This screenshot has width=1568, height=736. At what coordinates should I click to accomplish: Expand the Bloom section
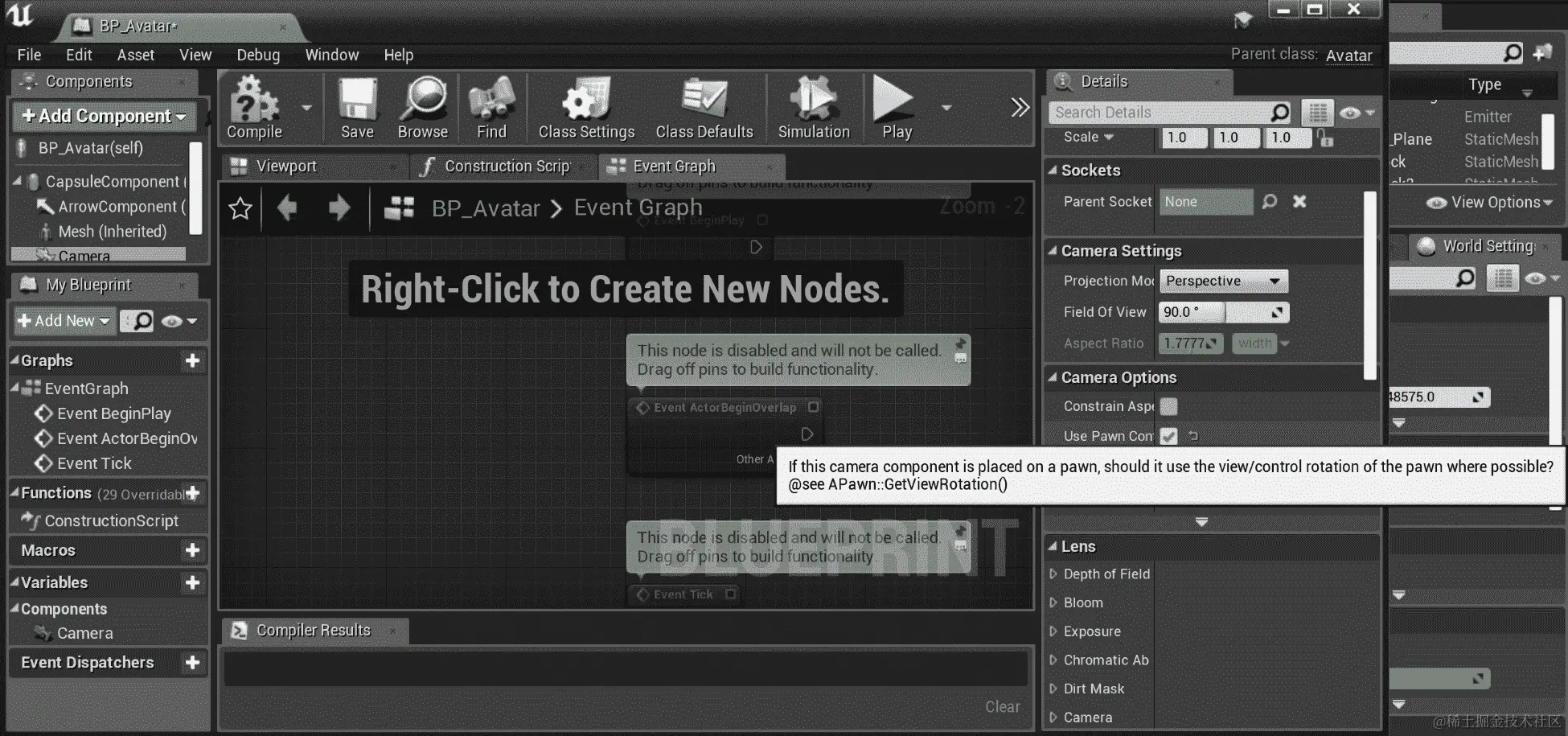coord(1053,602)
